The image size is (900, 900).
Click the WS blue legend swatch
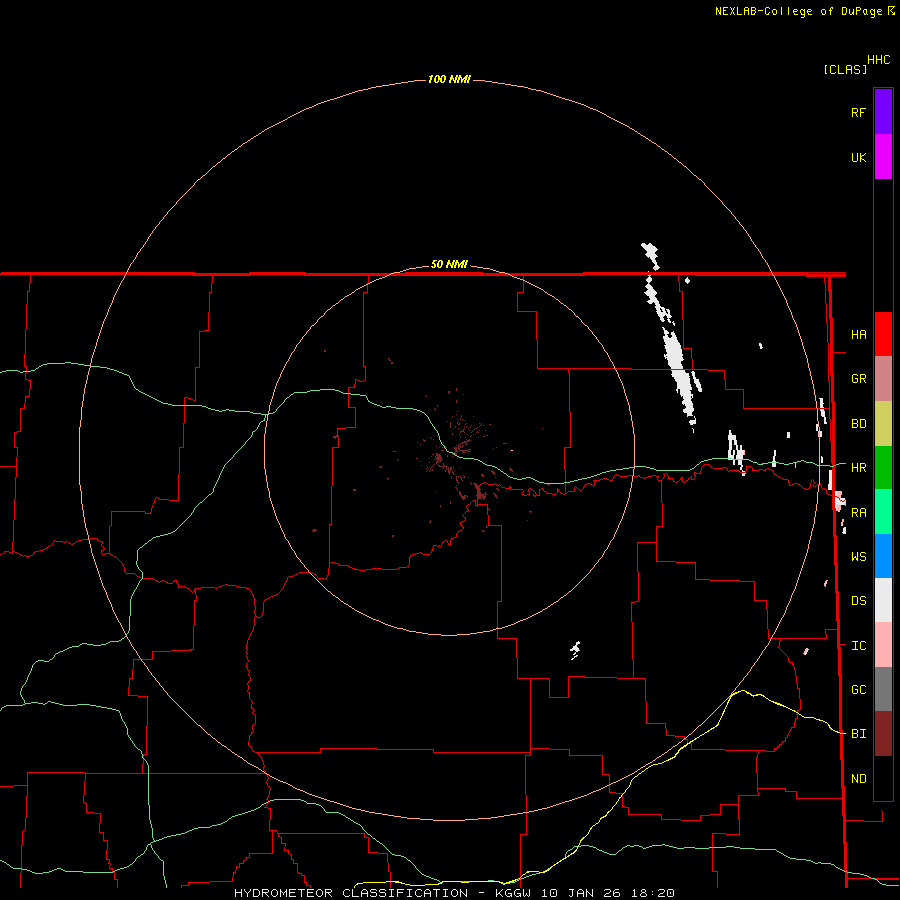(883, 556)
